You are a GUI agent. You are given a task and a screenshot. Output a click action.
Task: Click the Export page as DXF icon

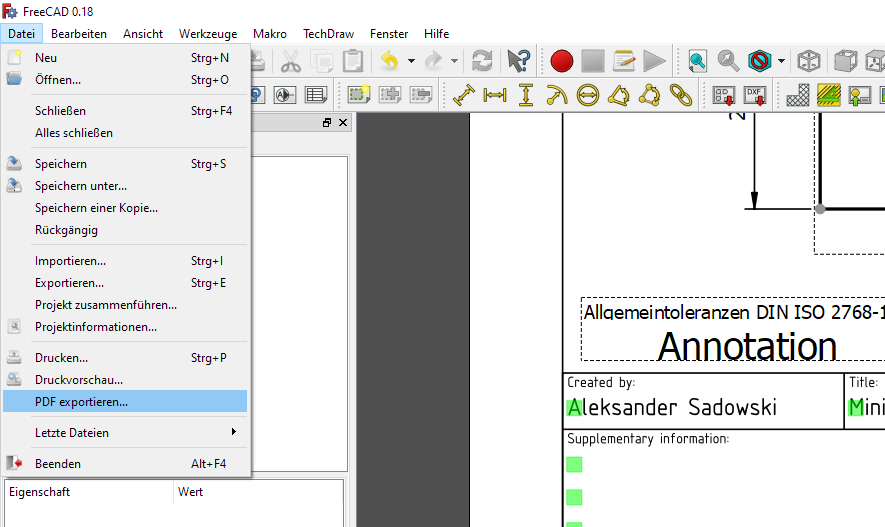pos(755,95)
